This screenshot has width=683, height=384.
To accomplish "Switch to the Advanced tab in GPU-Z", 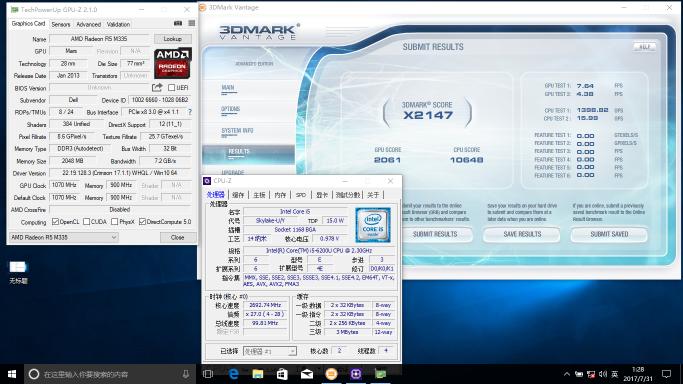I will pos(88,24).
